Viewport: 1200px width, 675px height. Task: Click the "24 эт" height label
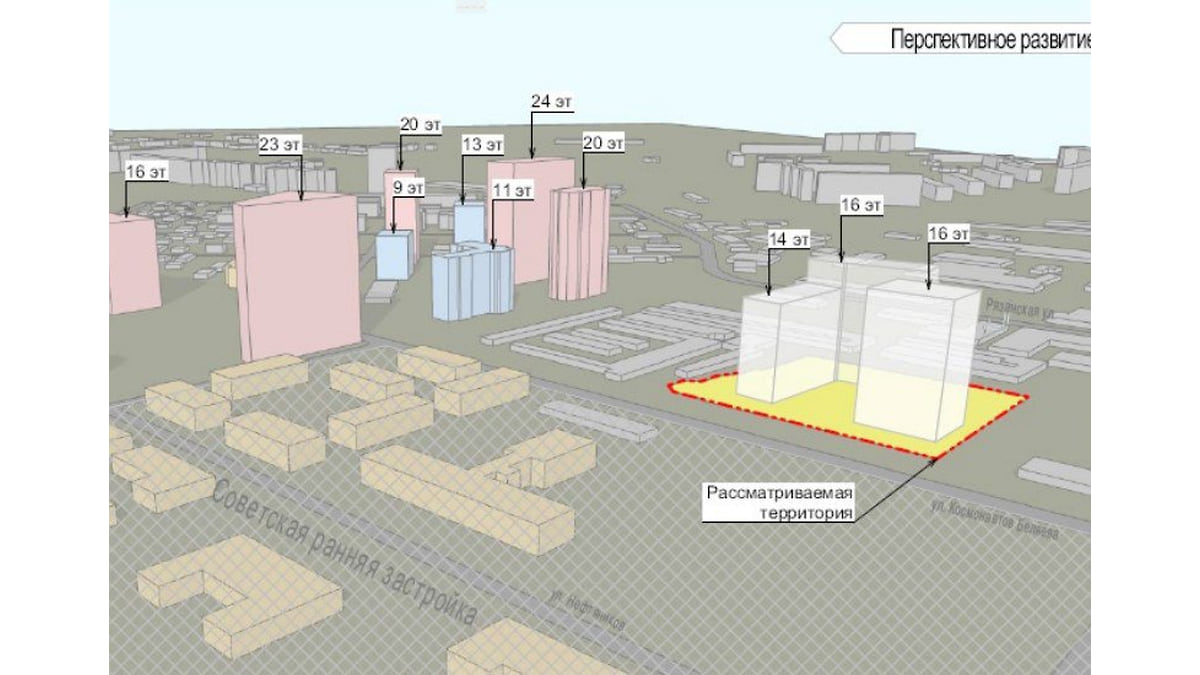pos(552,102)
